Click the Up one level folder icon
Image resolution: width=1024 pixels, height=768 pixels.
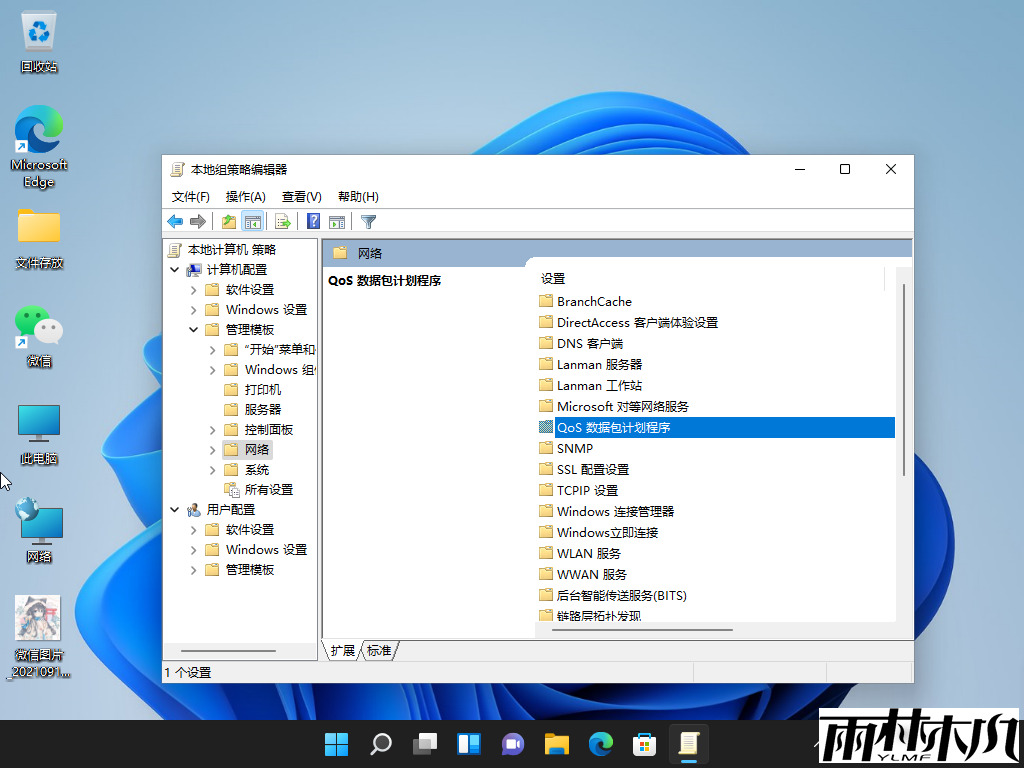point(228,221)
